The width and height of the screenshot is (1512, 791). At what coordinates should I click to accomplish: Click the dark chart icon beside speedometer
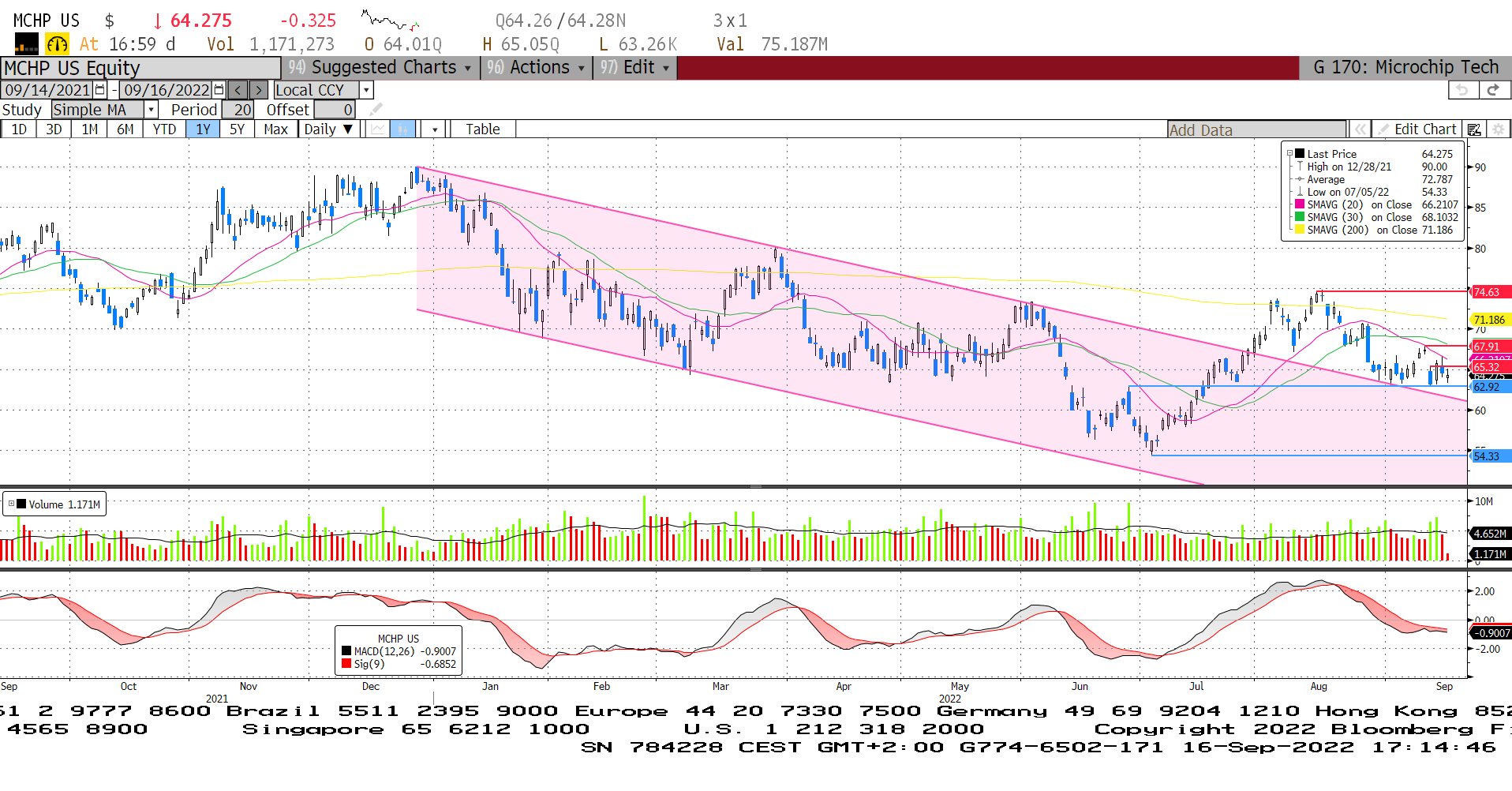(26, 43)
